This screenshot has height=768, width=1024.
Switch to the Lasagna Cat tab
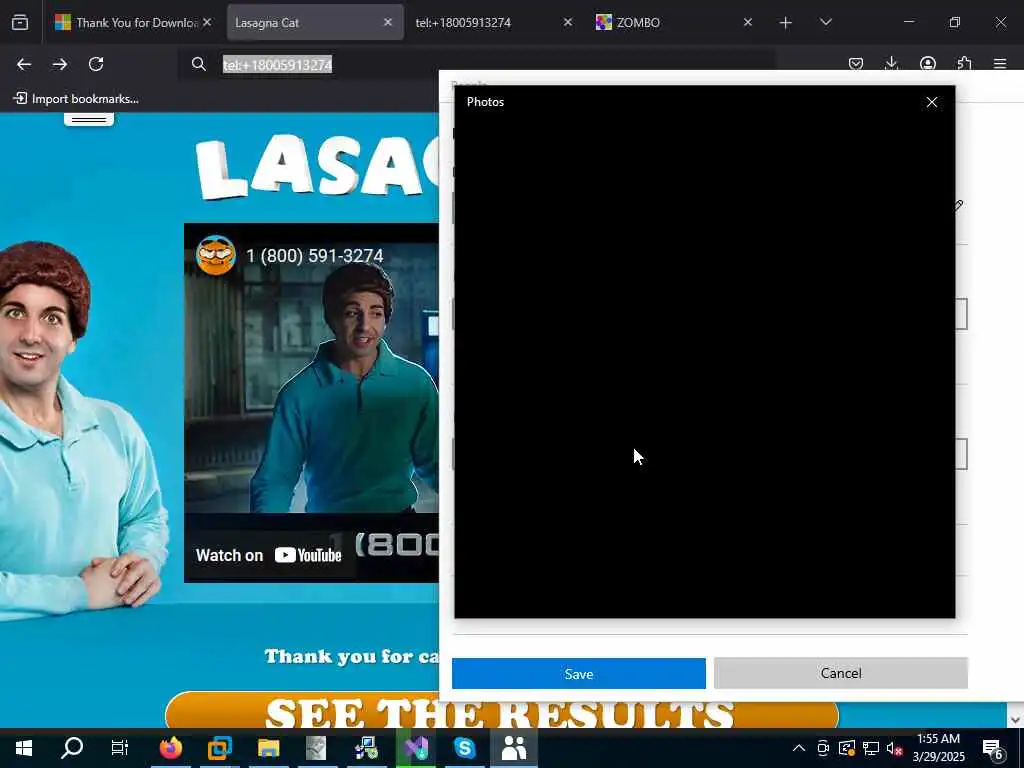click(315, 22)
